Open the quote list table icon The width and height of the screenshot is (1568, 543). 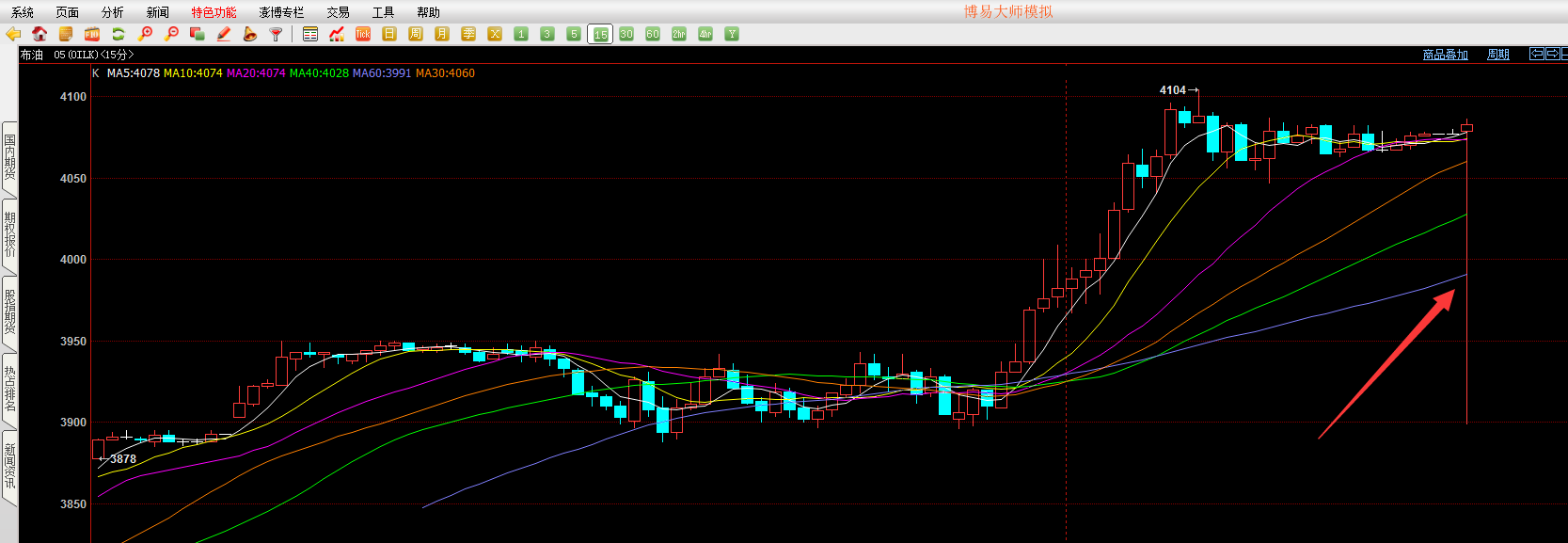point(310,34)
